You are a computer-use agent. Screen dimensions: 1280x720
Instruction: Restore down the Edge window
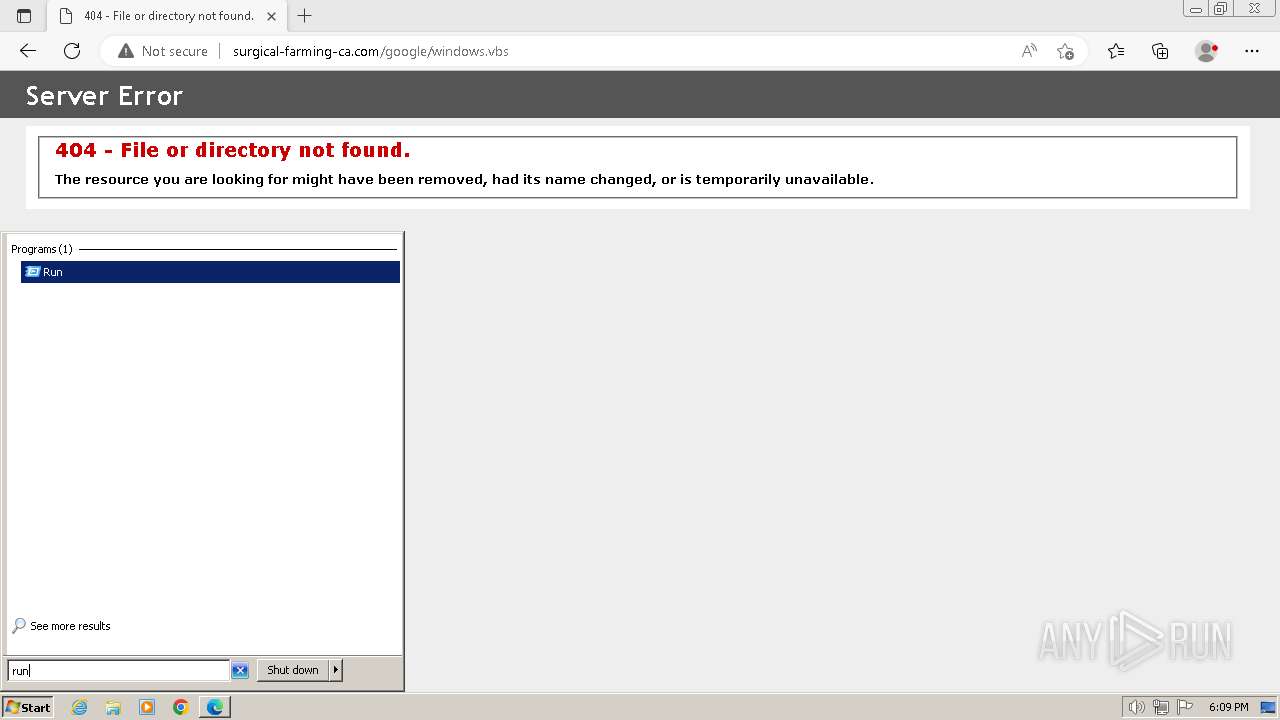pyautogui.click(x=1220, y=9)
